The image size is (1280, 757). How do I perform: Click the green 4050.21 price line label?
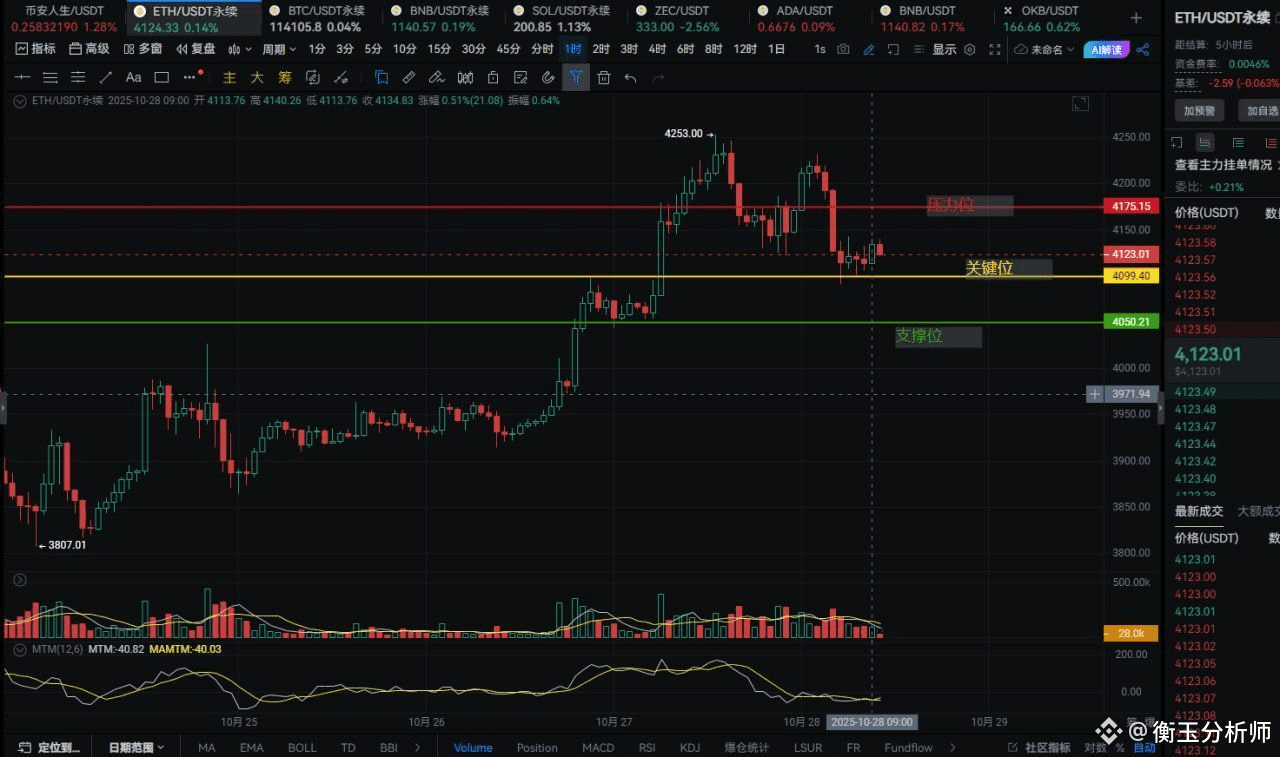click(x=1131, y=322)
